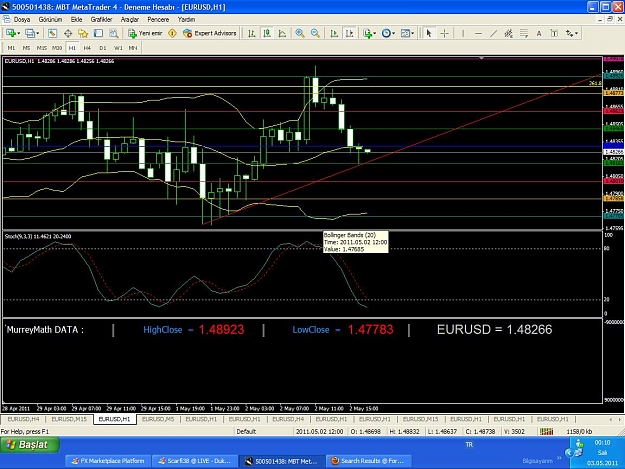This screenshot has width=625, height=469.
Task: Switch to MN monthly timeframe
Action: point(133,48)
